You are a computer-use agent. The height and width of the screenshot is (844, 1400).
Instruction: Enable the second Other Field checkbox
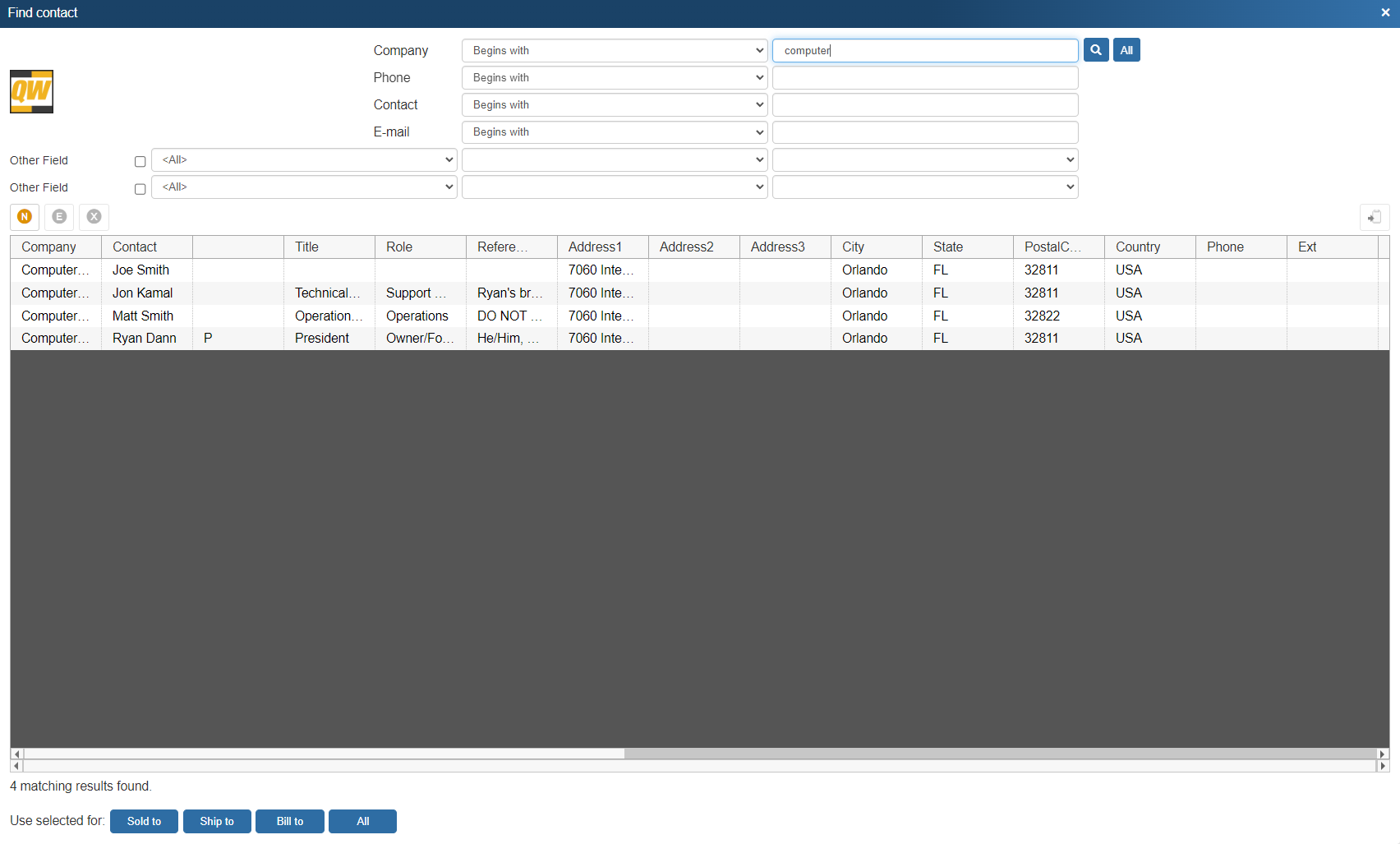(x=140, y=189)
